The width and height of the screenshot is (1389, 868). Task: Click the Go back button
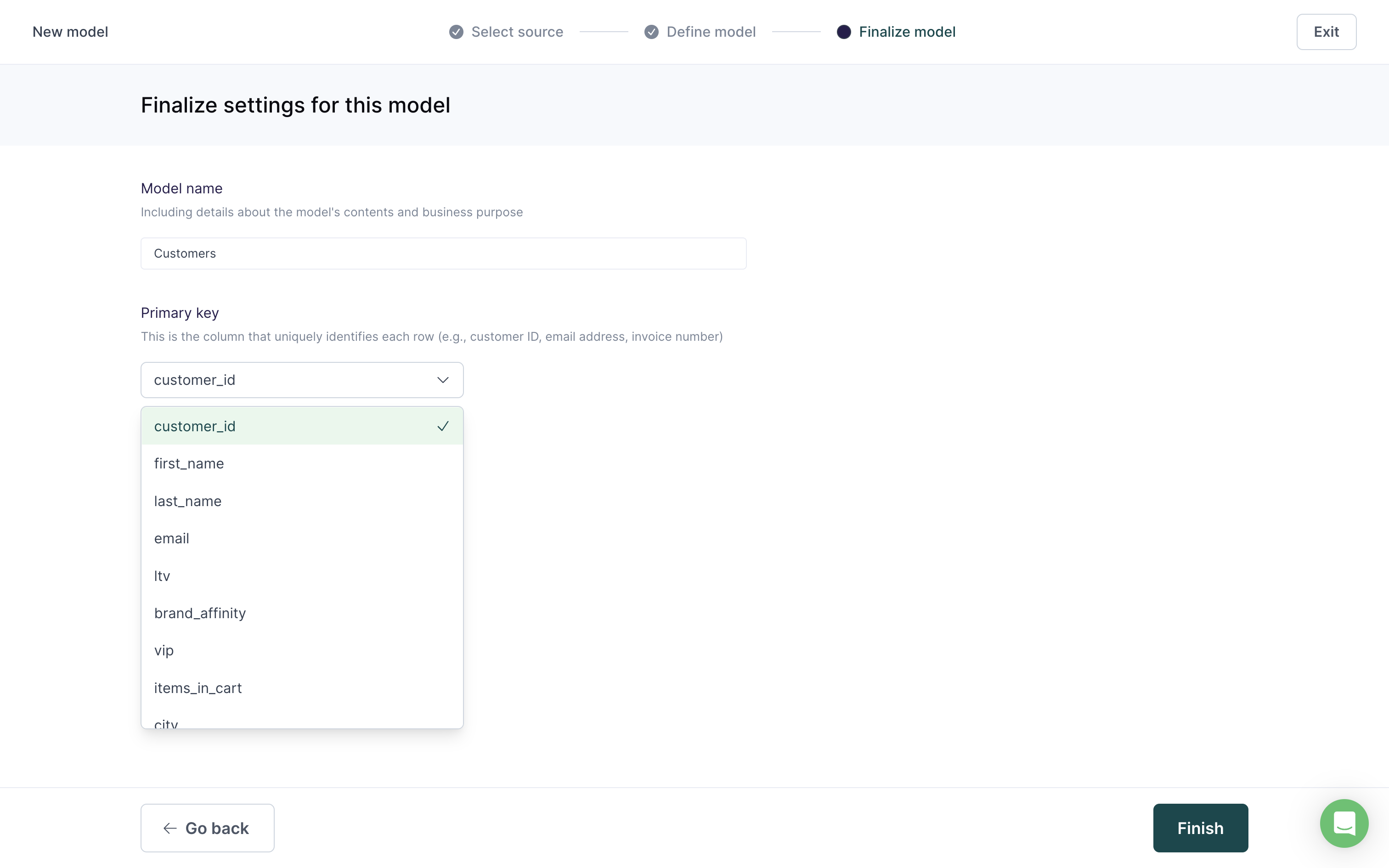point(207,827)
